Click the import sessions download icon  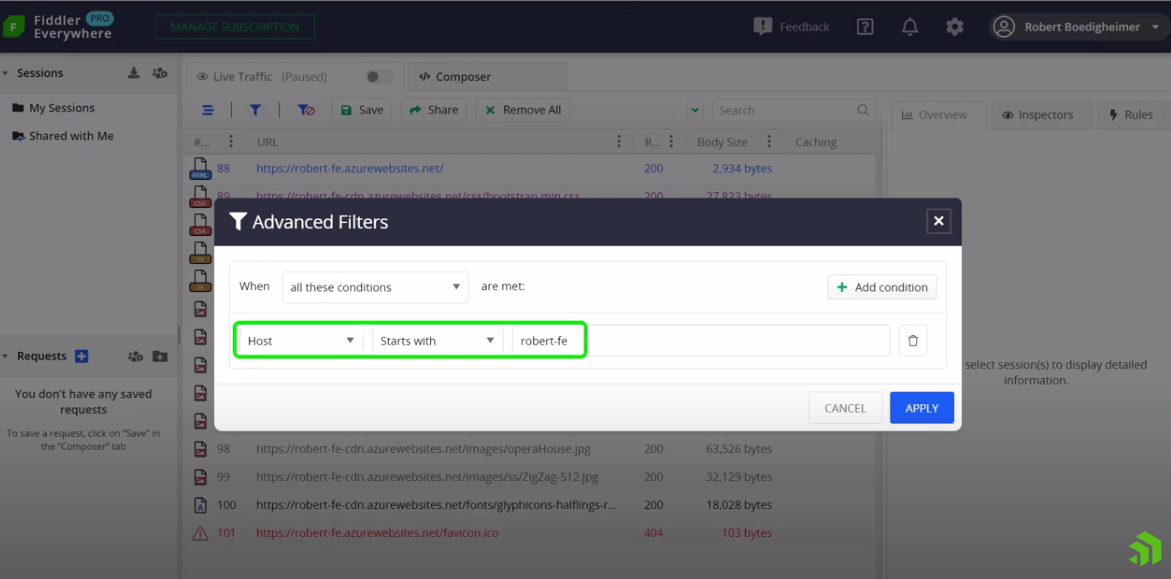(134, 72)
